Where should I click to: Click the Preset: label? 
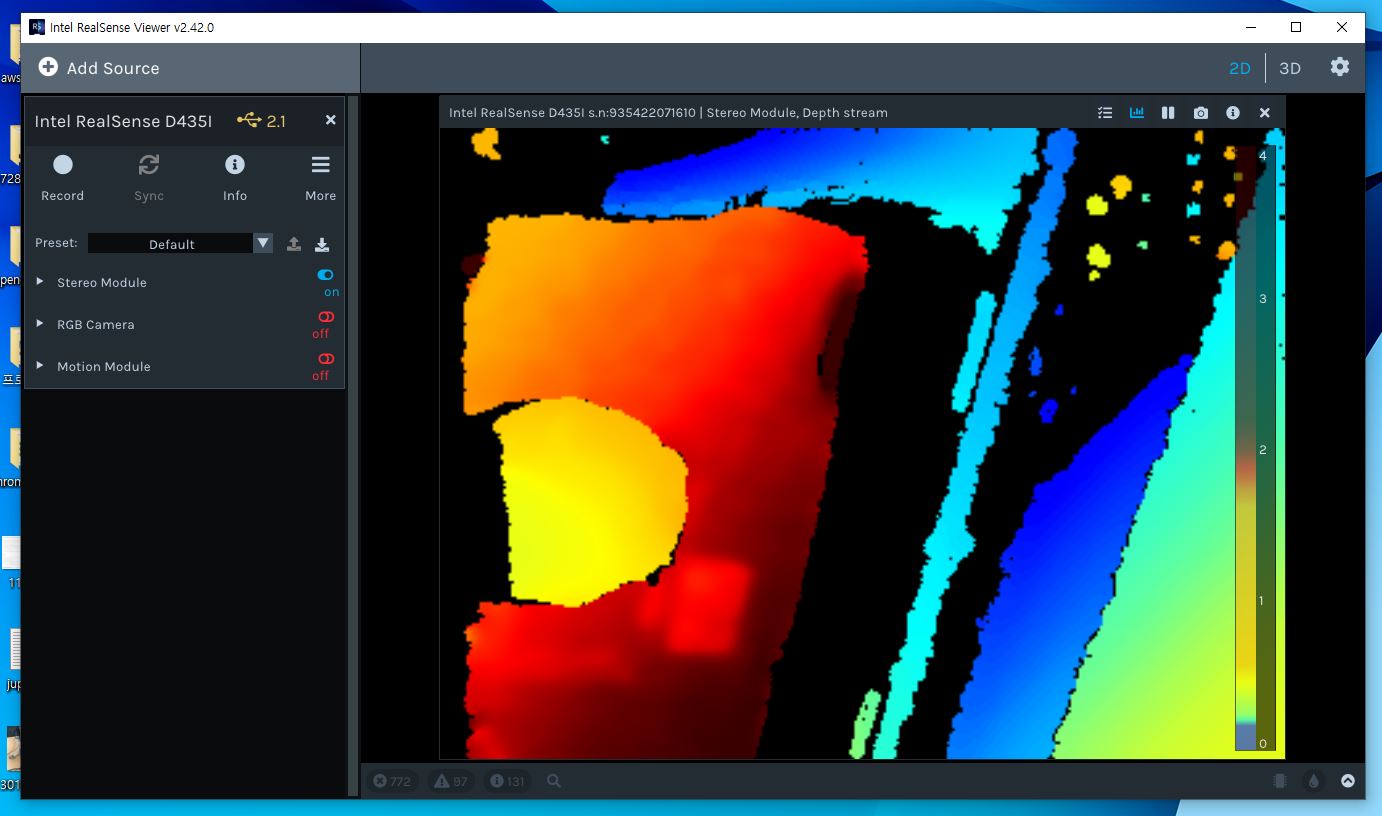56,243
